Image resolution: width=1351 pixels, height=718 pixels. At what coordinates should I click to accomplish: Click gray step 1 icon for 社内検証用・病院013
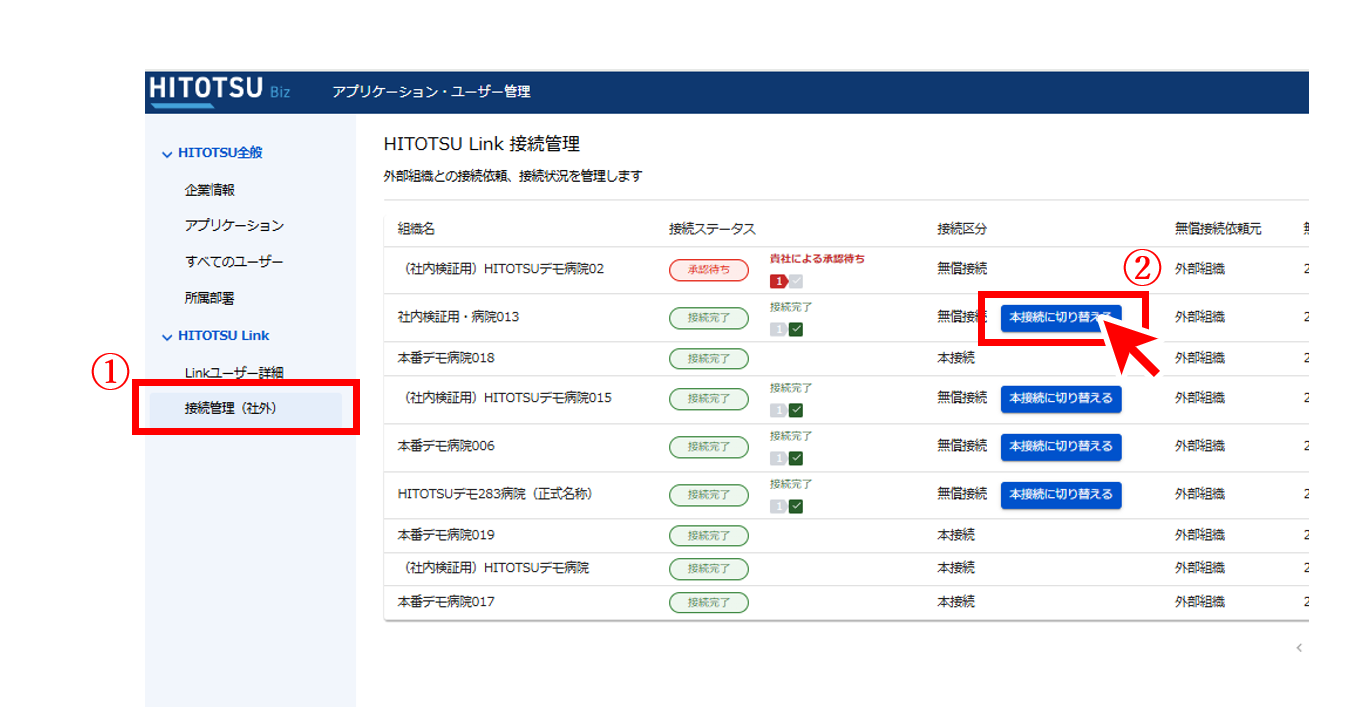point(778,330)
